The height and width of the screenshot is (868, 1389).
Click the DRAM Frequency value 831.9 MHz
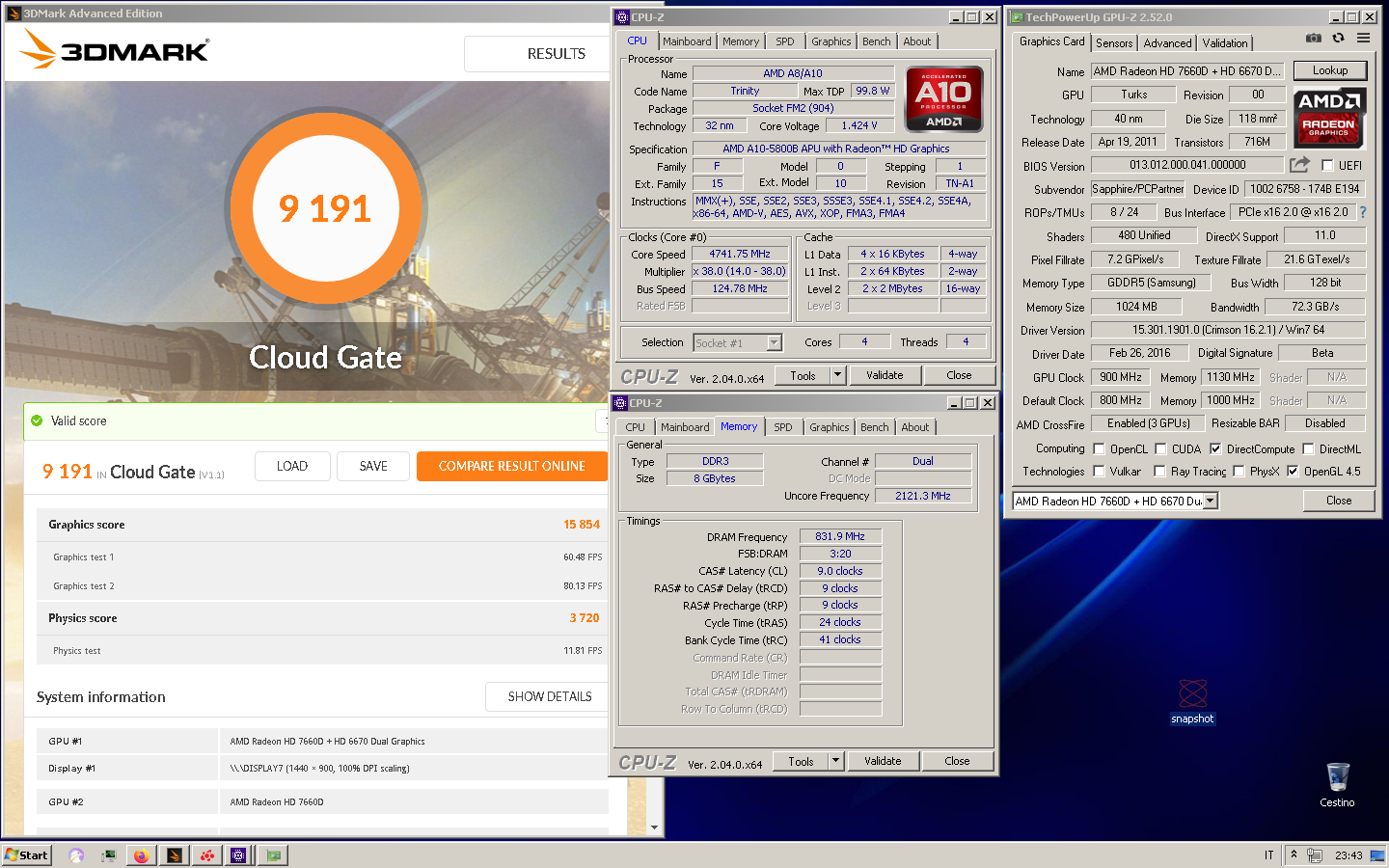[840, 536]
